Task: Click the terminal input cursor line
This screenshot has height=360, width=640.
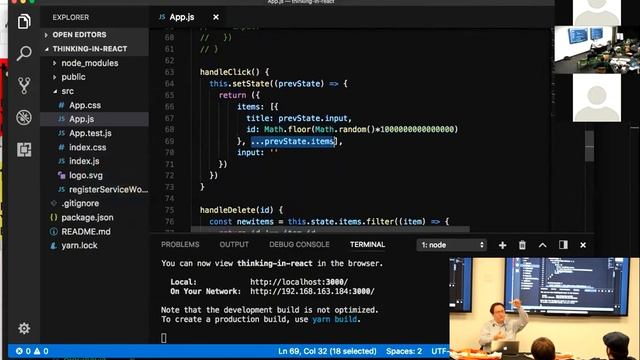Action: click(x=164, y=338)
